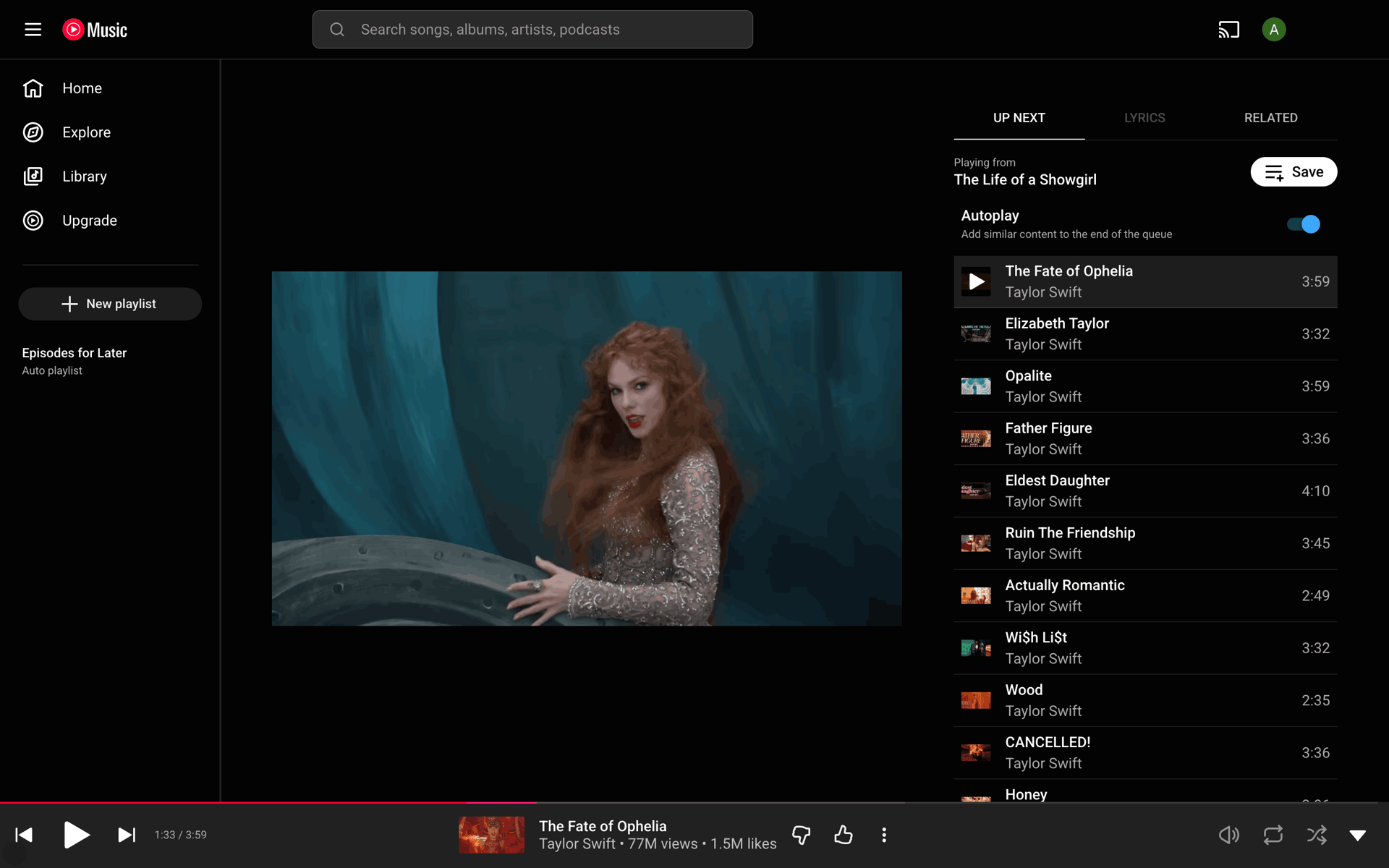Open Explore in sidebar
The height and width of the screenshot is (868, 1389).
coord(110,132)
